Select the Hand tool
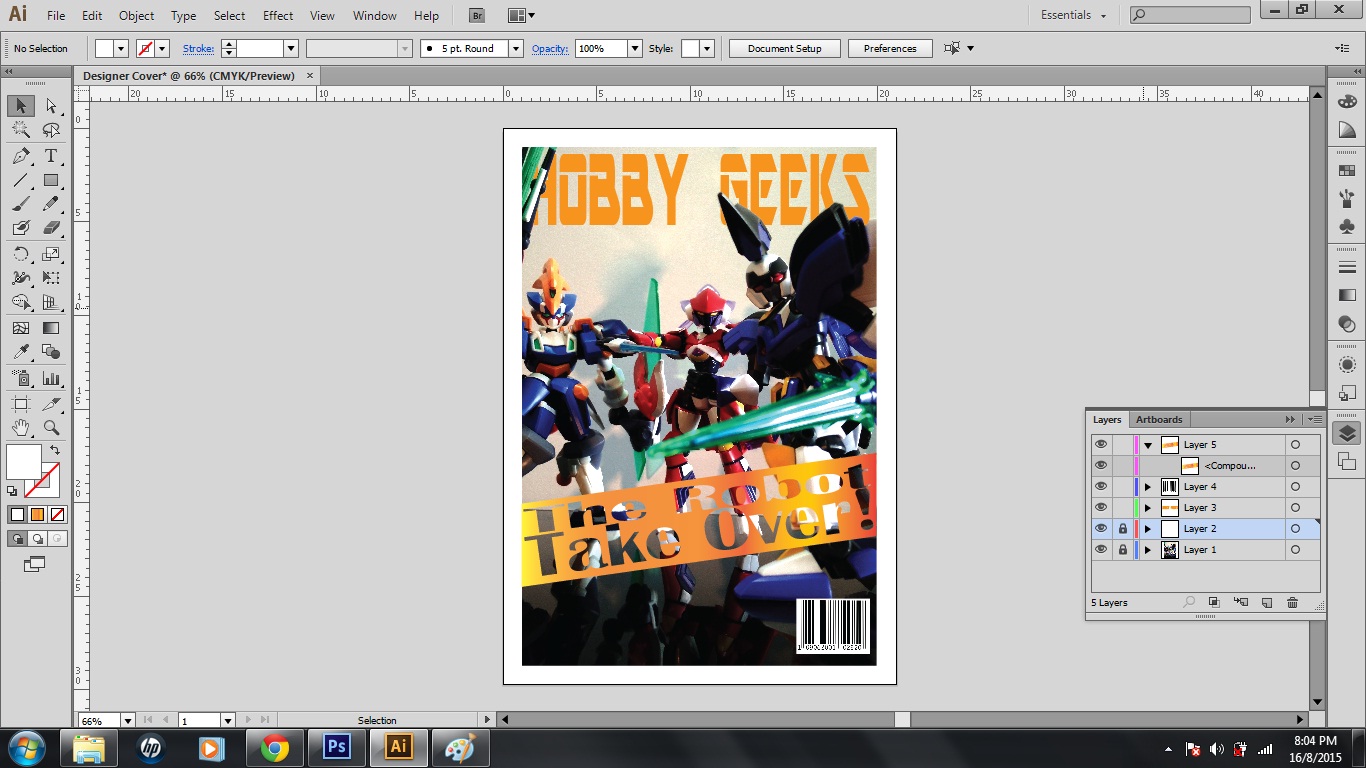 click(x=20, y=428)
